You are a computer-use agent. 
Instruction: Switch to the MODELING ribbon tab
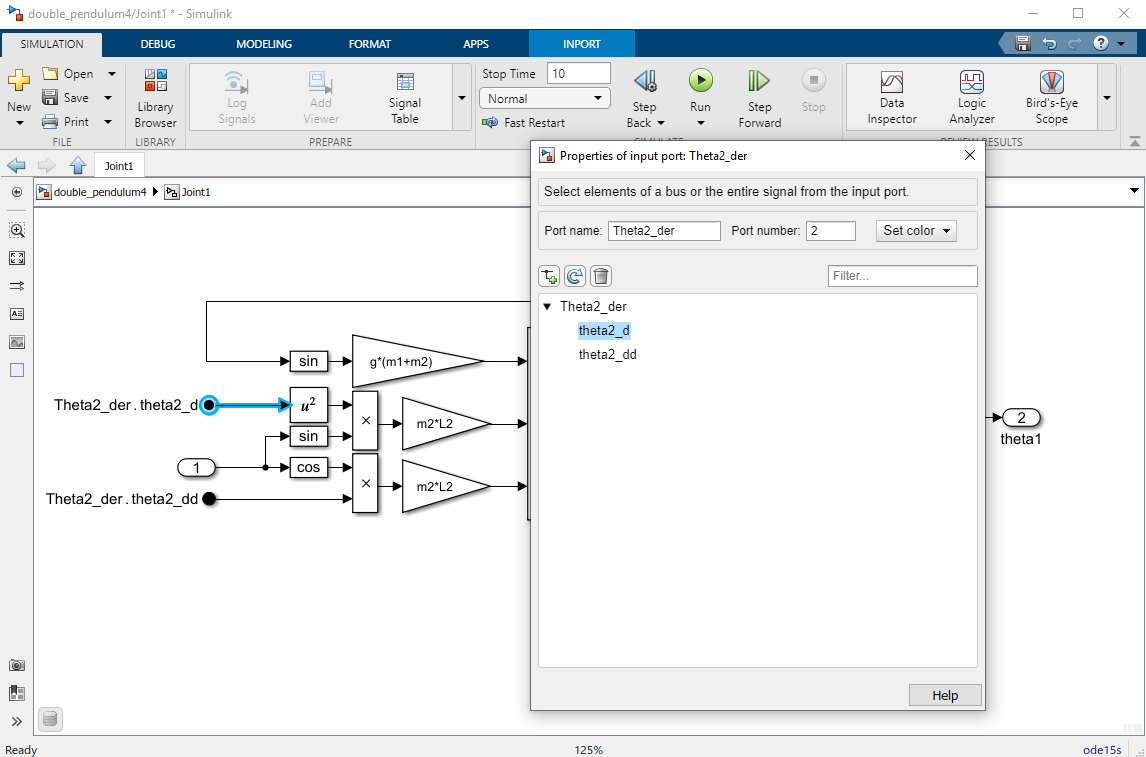(x=264, y=44)
